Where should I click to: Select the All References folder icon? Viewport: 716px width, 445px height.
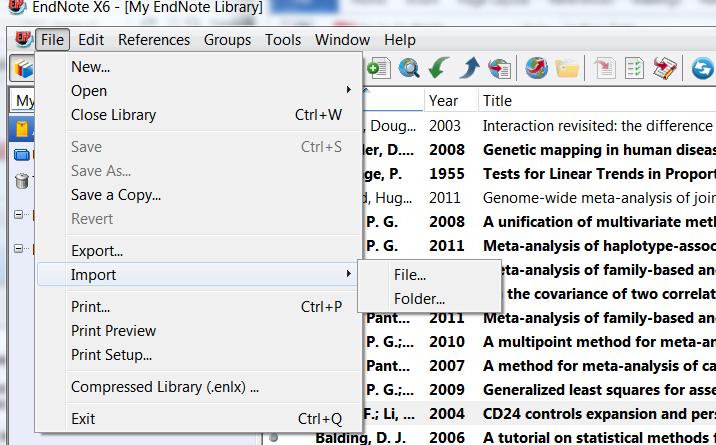coord(22,129)
